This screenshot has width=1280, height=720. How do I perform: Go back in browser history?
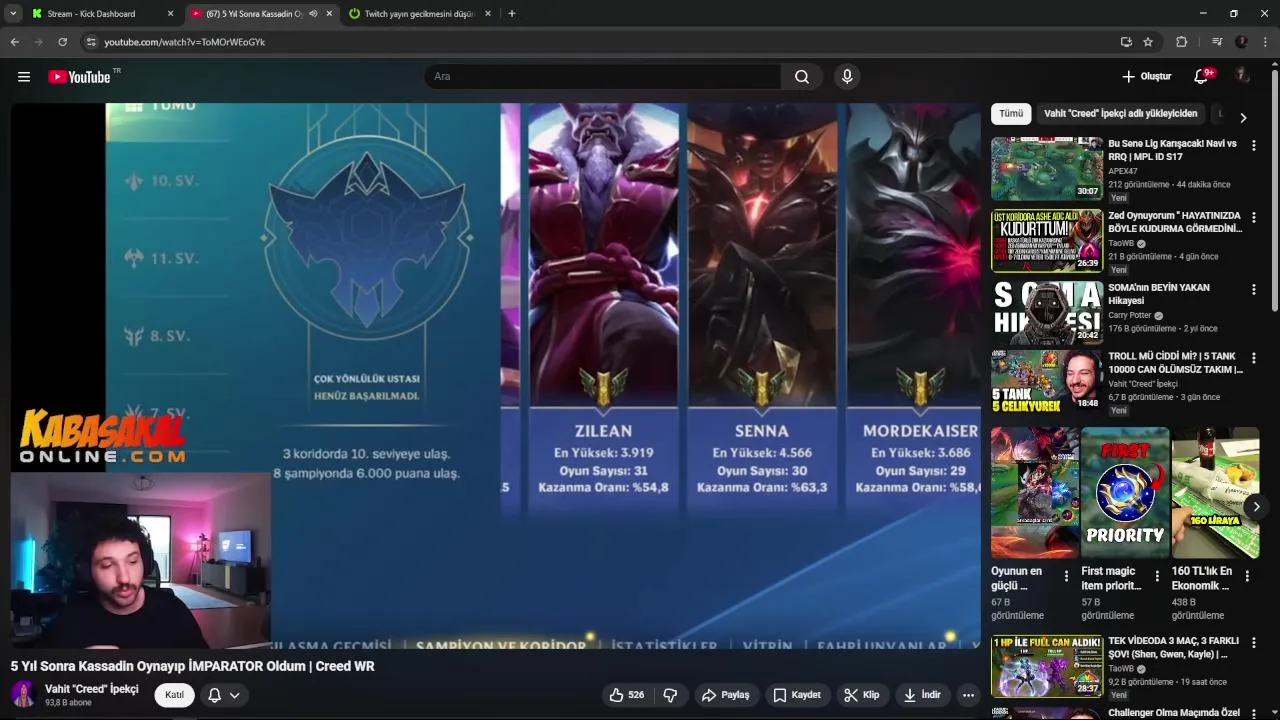(14, 42)
